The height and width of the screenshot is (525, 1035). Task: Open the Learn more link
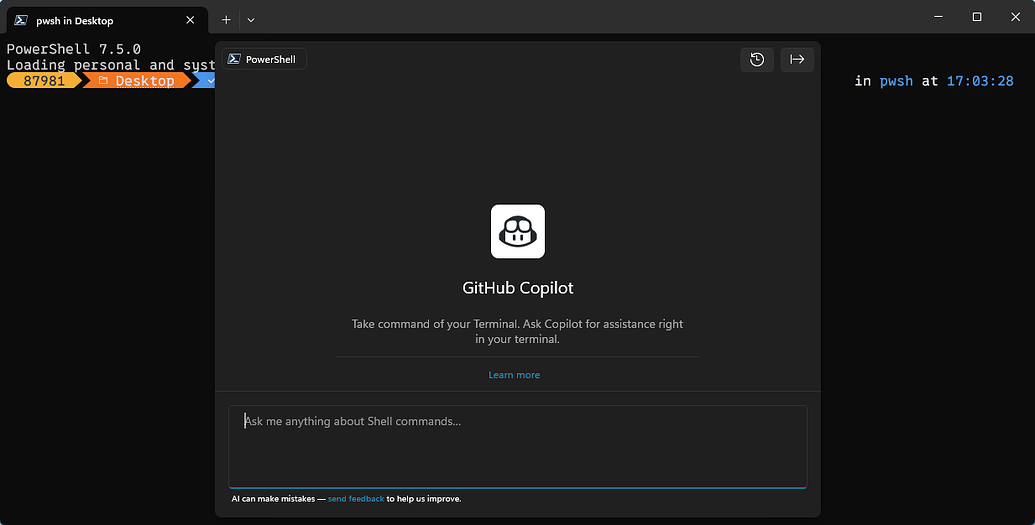point(514,374)
